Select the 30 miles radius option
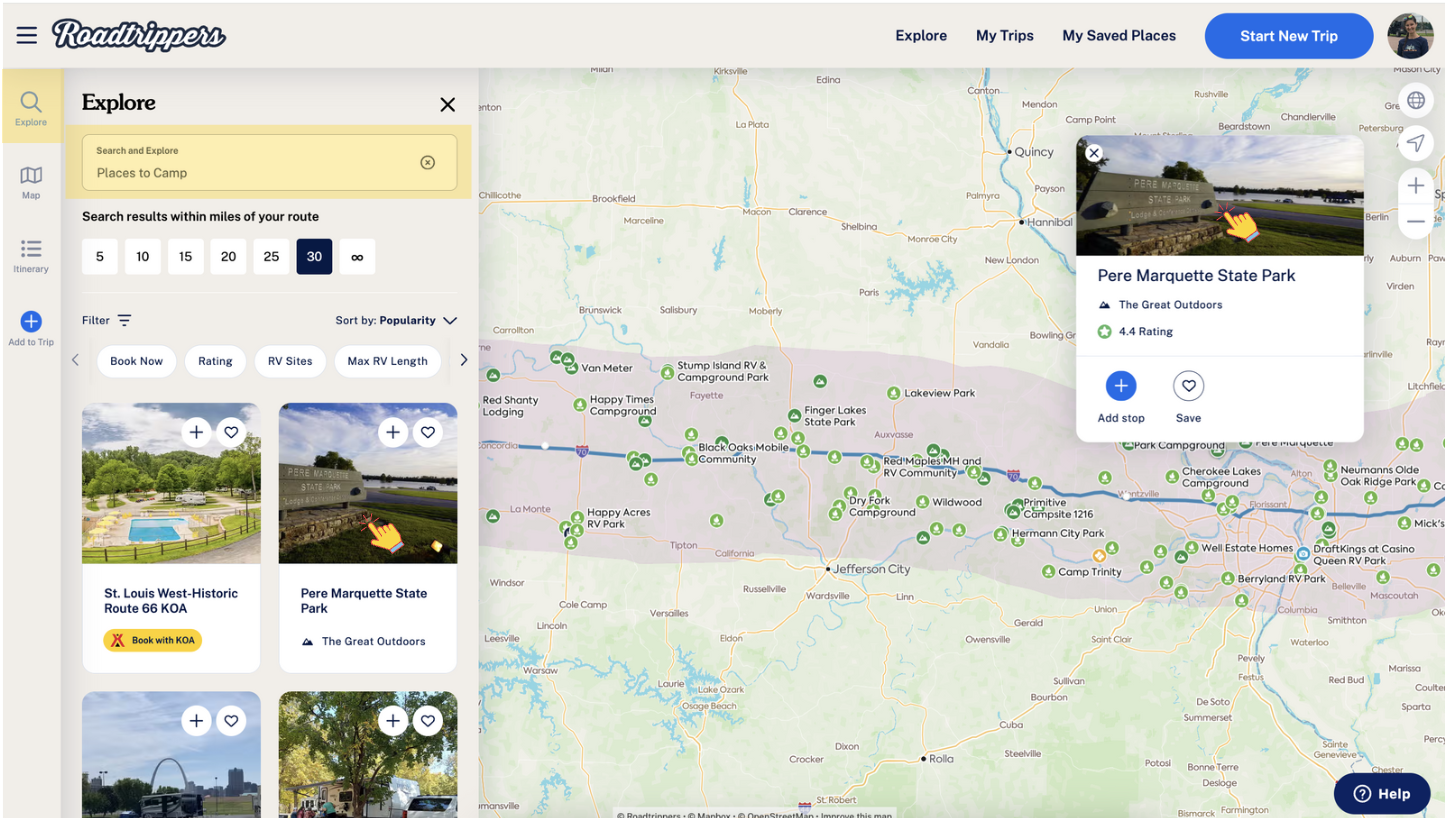 (x=314, y=257)
